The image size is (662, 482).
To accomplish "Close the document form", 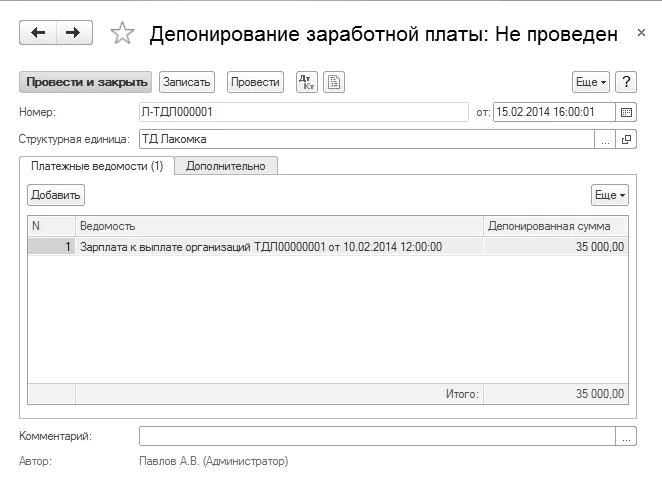I will [641, 32].
